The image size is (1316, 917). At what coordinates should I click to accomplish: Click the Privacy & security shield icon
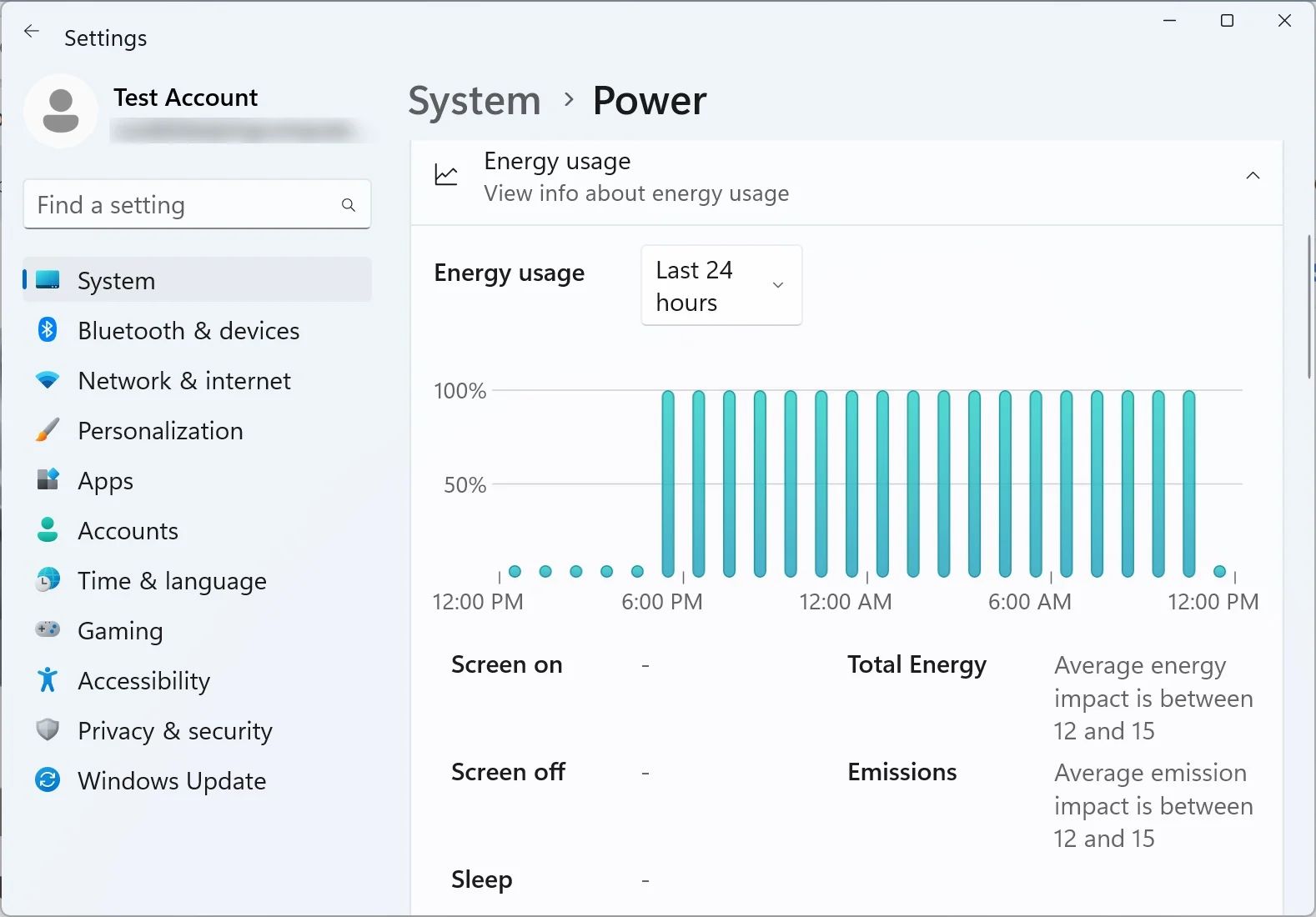(x=48, y=730)
